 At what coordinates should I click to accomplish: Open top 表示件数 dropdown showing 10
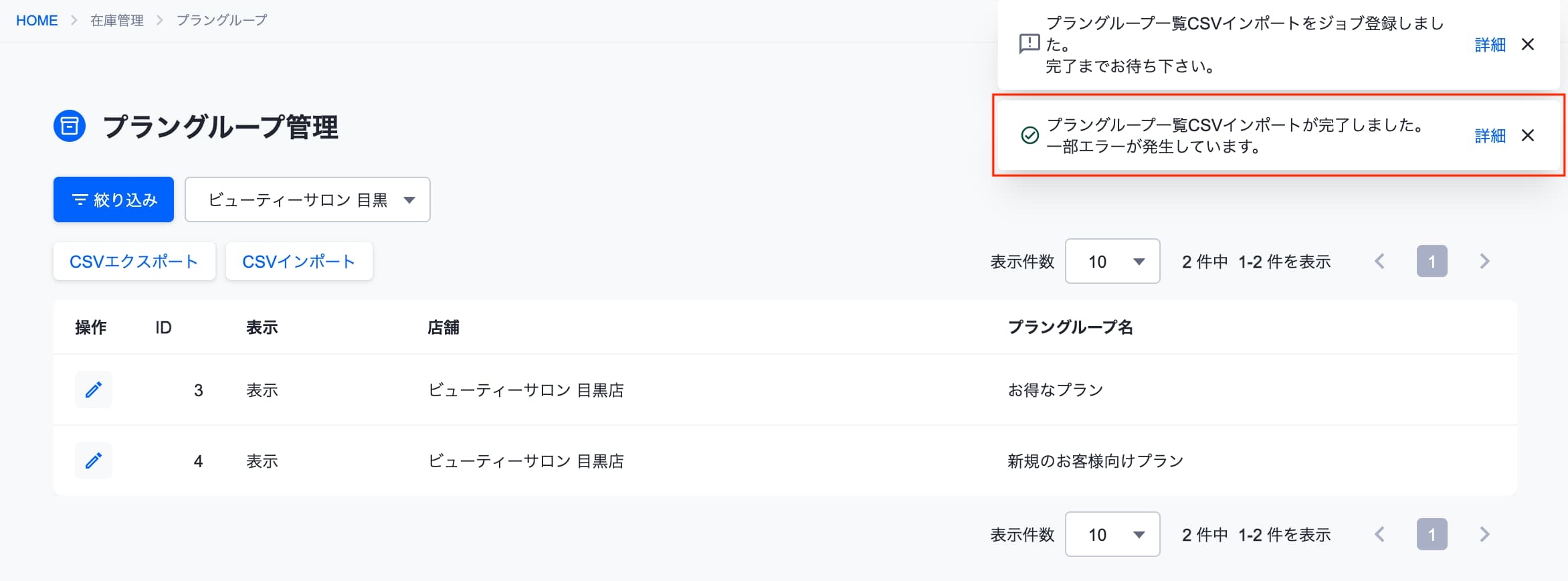click(1112, 261)
